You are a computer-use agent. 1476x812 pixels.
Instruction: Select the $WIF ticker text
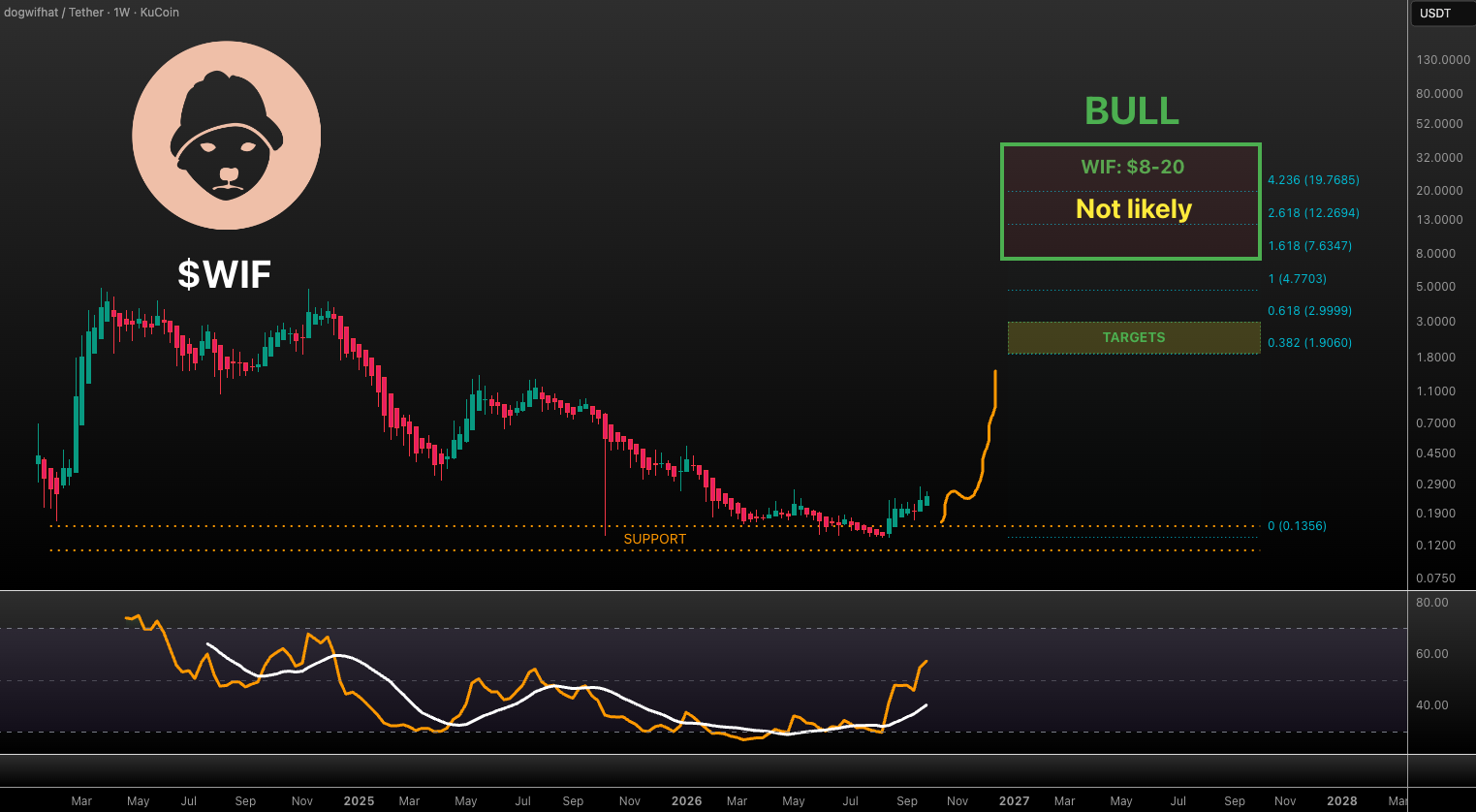click(225, 274)
